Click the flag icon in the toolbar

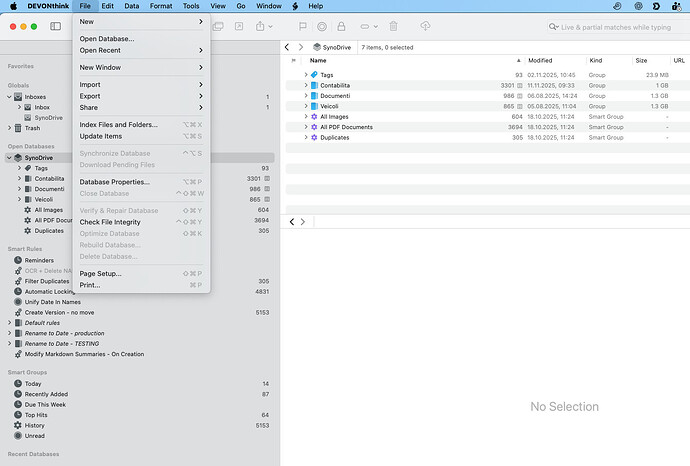pos(303,26)
